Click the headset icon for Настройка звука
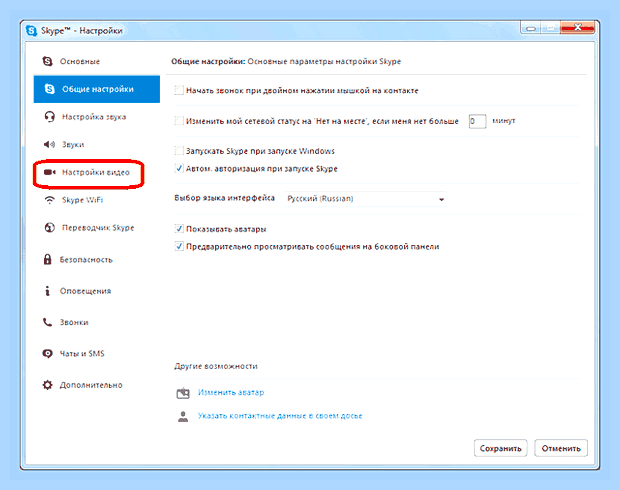The height and width of the screenshot is (490, 620). 49,117
